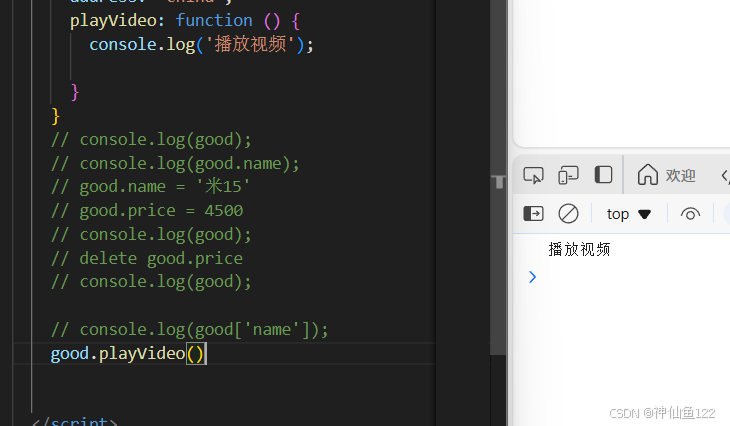This screenshot has height=426, width=730.
Task: Click the good.playVideo() code line
Action: [x=128, y=353]
